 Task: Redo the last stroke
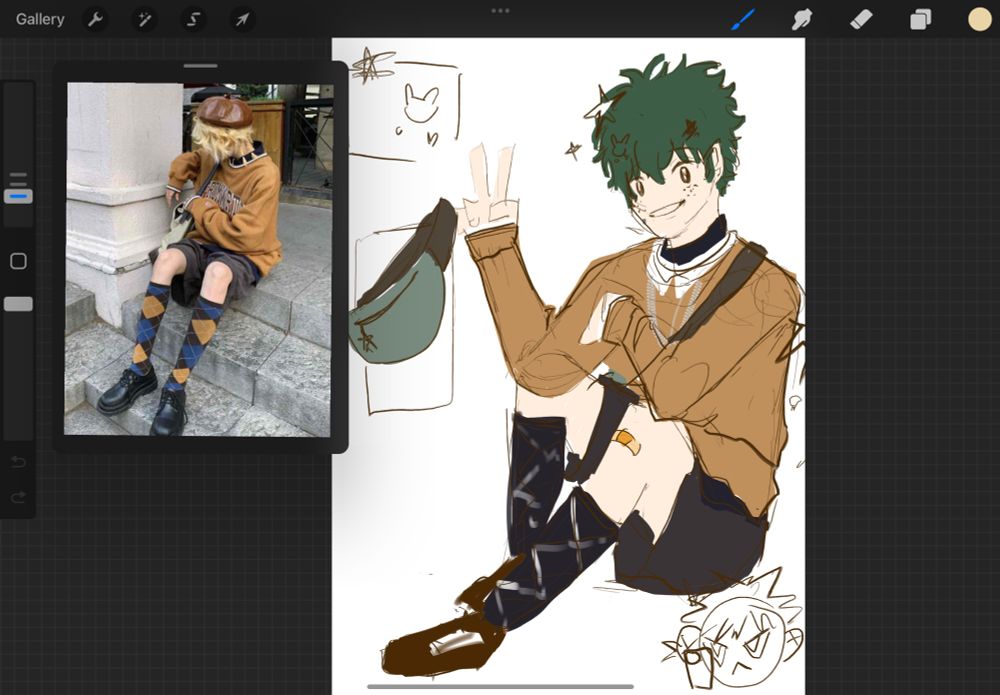coord(18,497)
